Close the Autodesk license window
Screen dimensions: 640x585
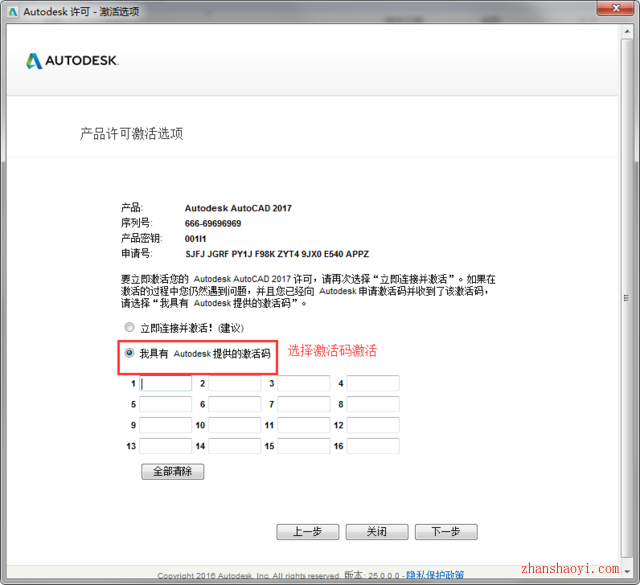pyautogui.click(x=616, y=8)
